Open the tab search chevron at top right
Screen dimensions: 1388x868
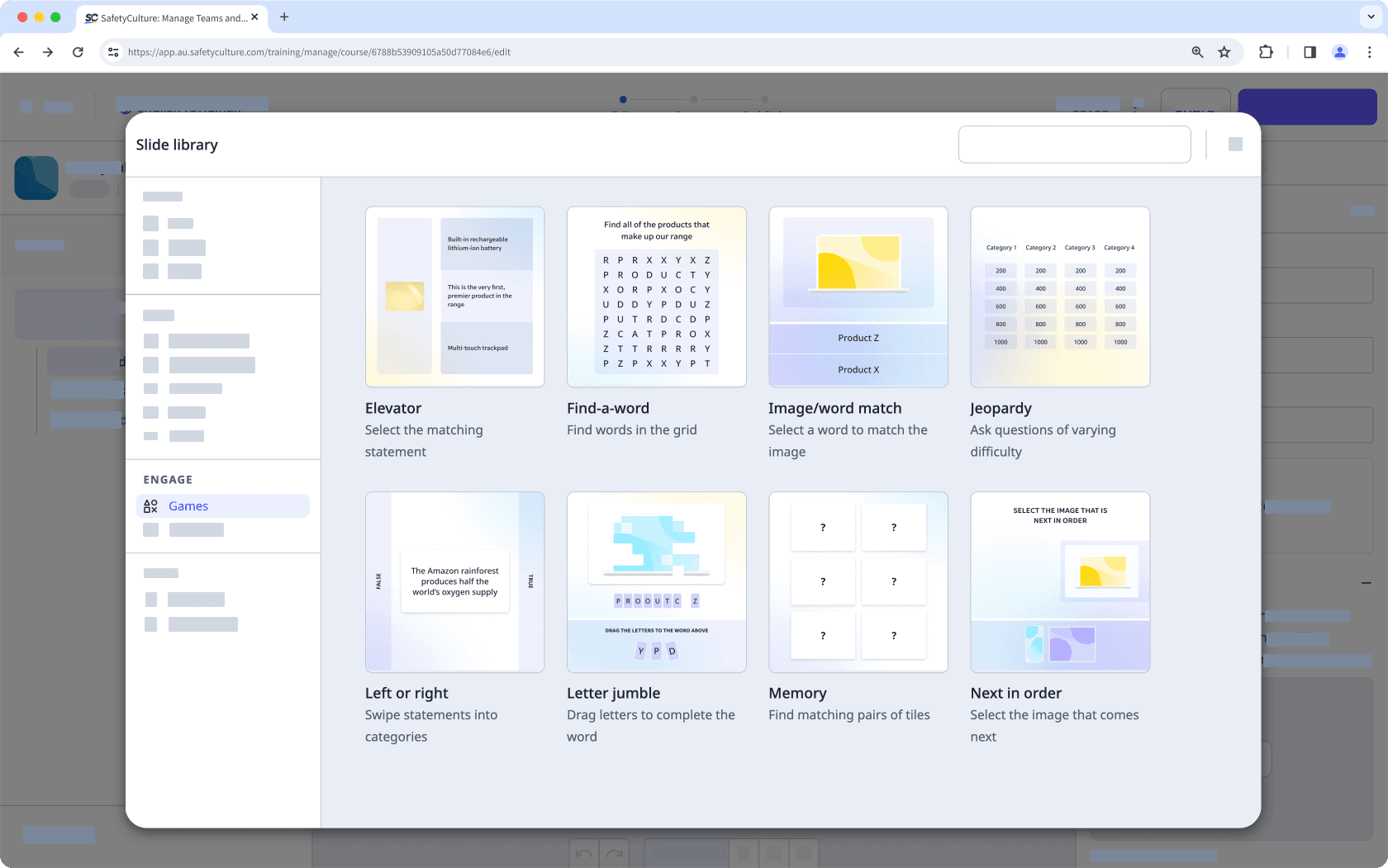coord(1369,17)
